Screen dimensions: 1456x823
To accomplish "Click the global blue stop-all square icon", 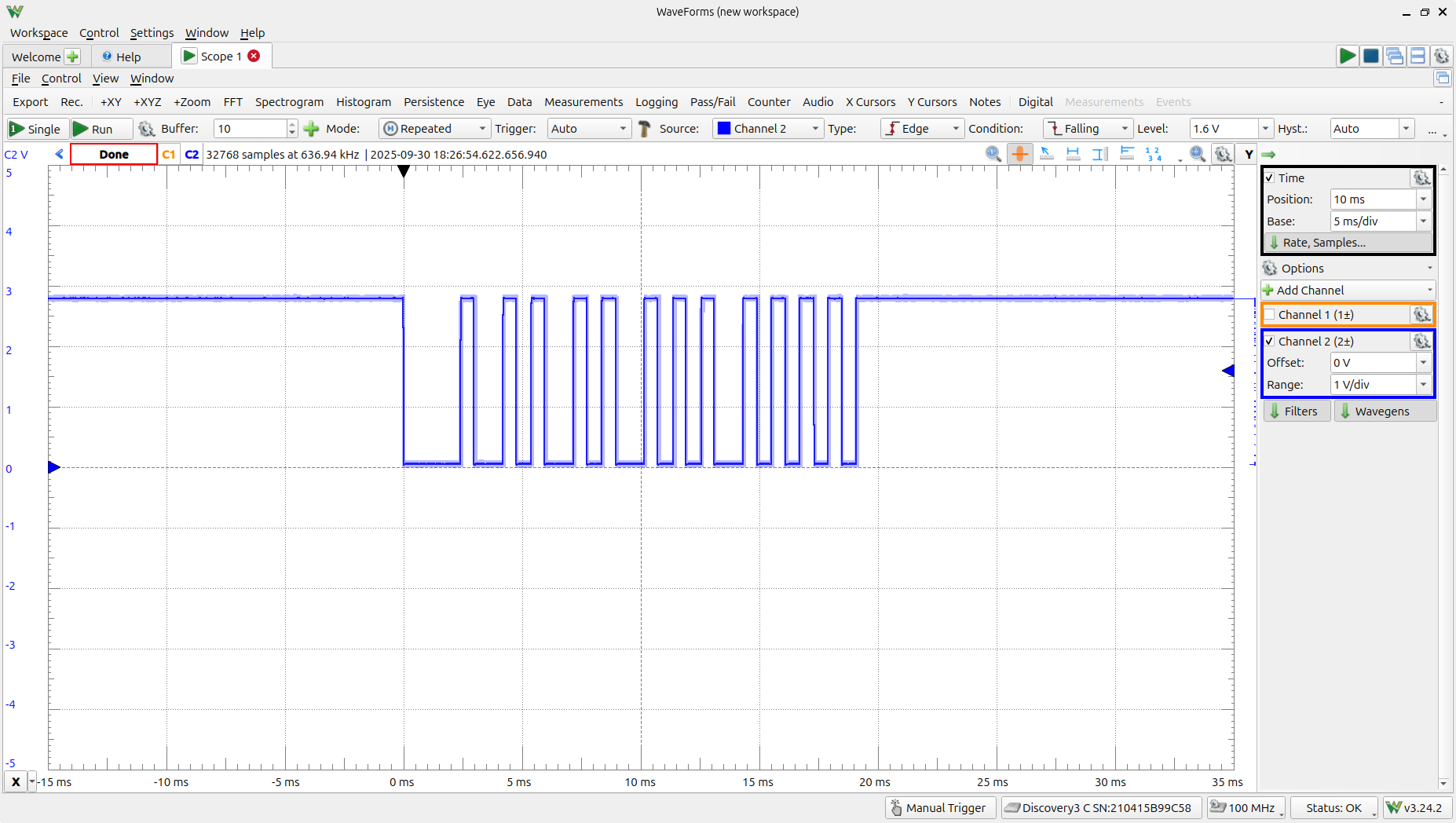I will 1370,56.
